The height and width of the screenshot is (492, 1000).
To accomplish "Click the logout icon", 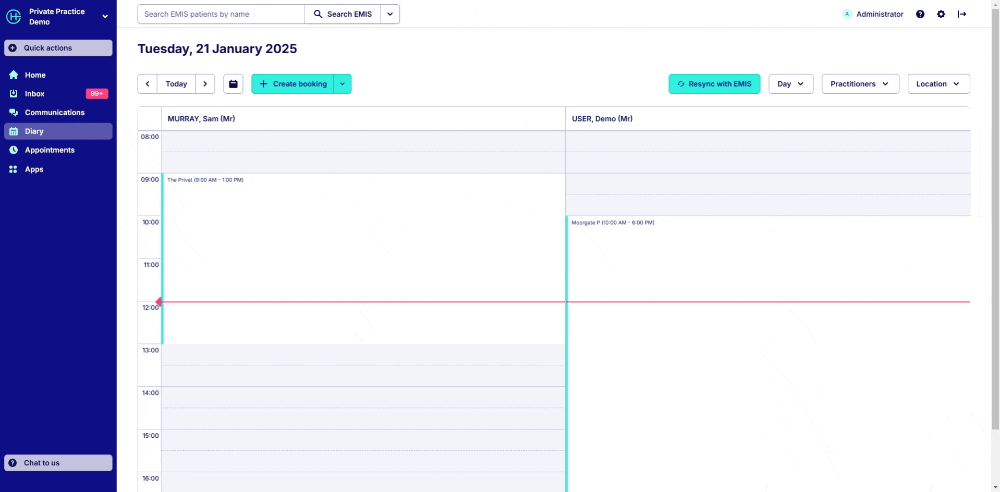I will (x=962, y=14).
